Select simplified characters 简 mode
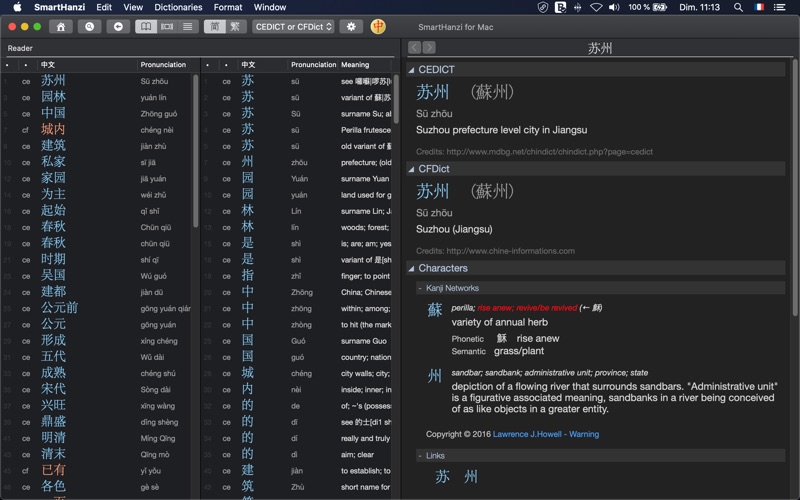The width and height of the screenshot is (800, 500). (x=215, y=27)
